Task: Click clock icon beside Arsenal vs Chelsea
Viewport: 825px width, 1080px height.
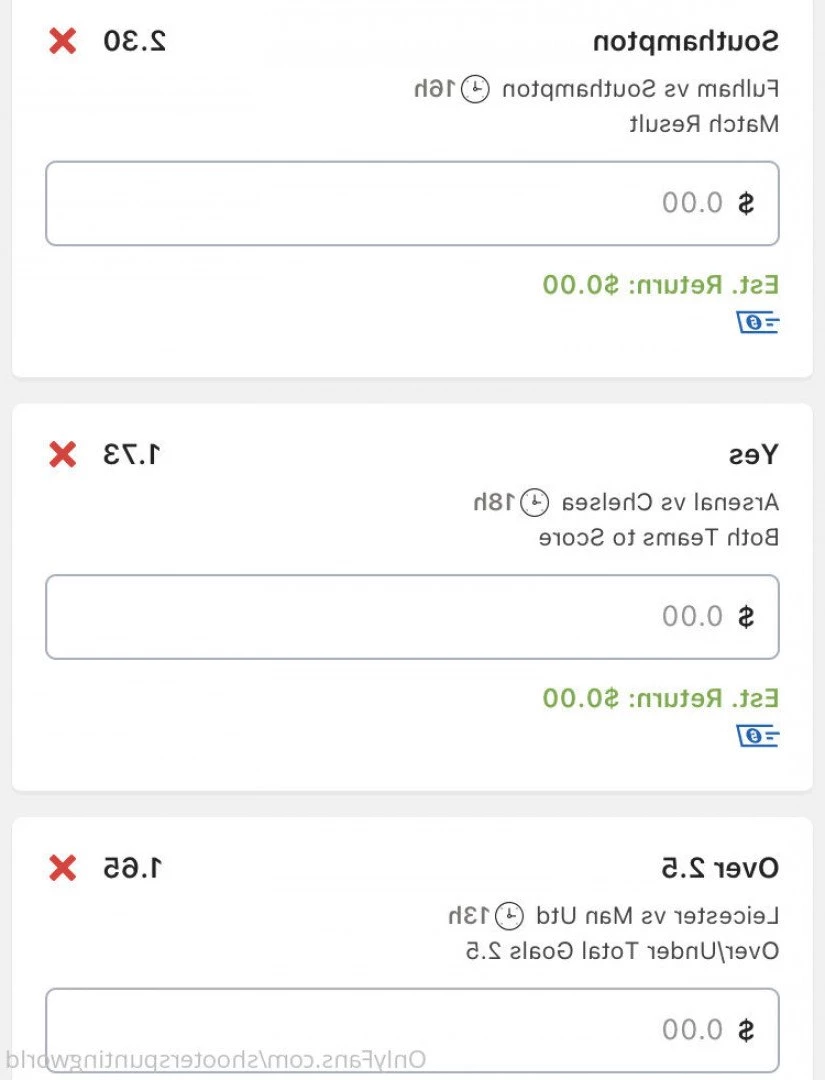Action: [x=536, y=502]
